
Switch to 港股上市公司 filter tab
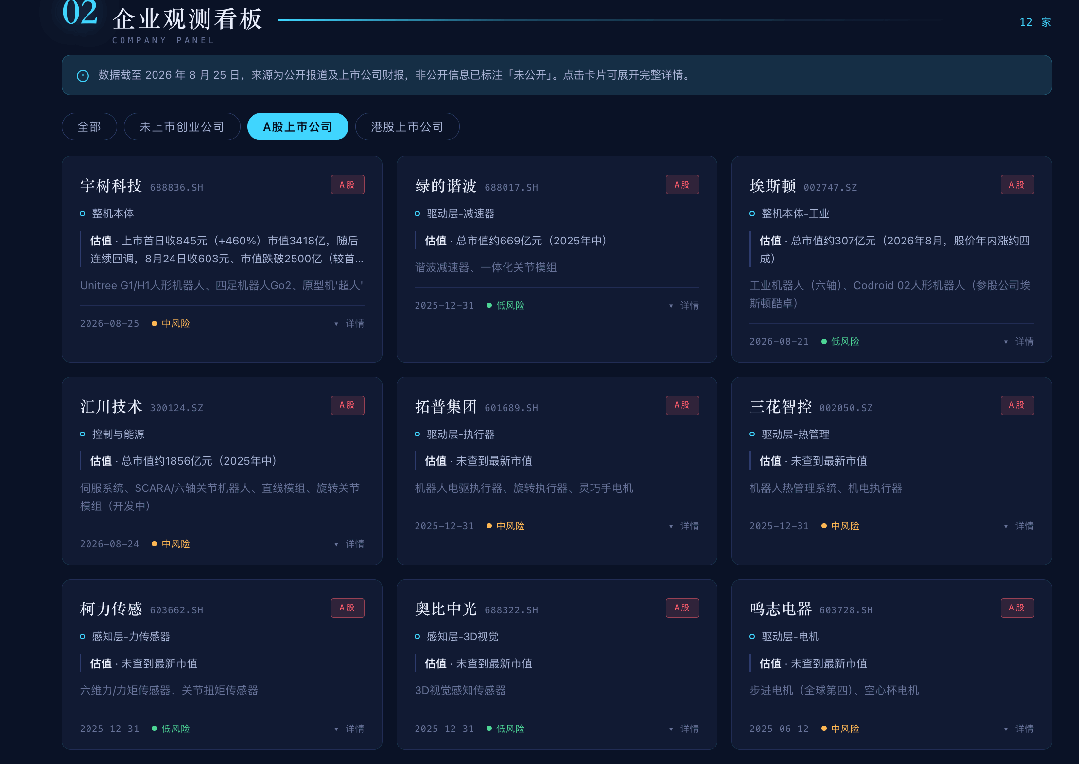pos(407,127)
